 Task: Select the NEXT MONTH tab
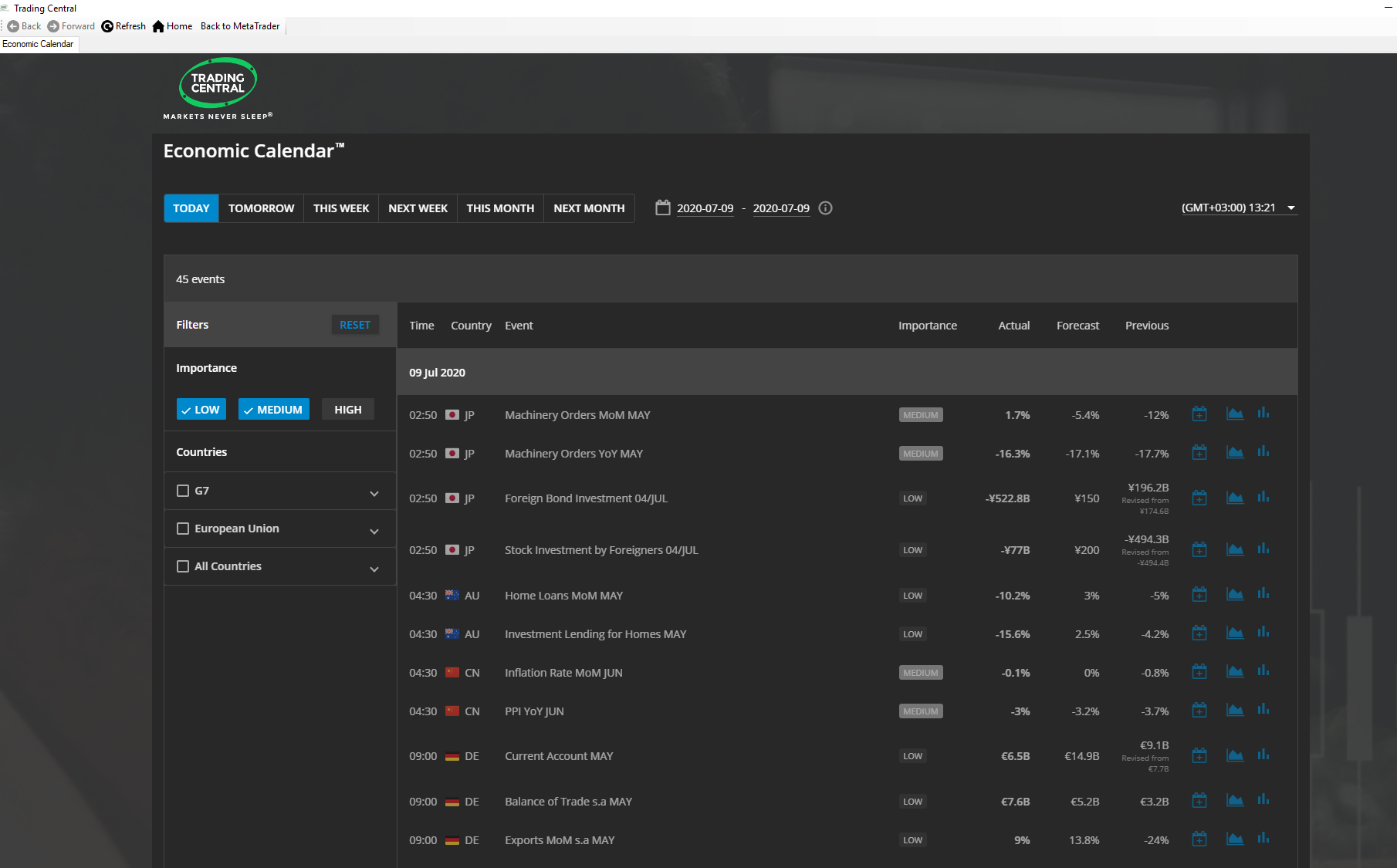[589, 208]
